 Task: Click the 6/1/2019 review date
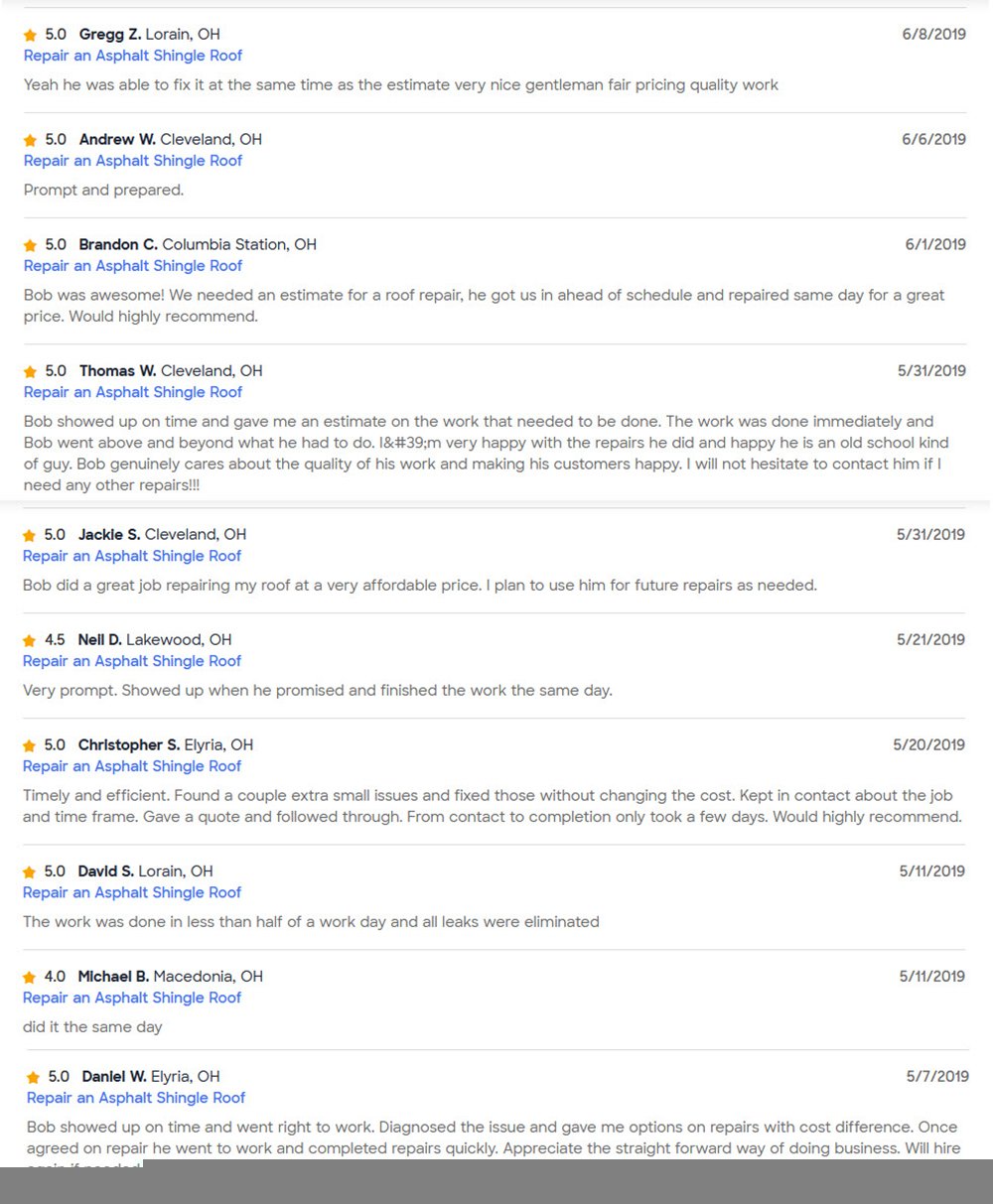point(934,244)
